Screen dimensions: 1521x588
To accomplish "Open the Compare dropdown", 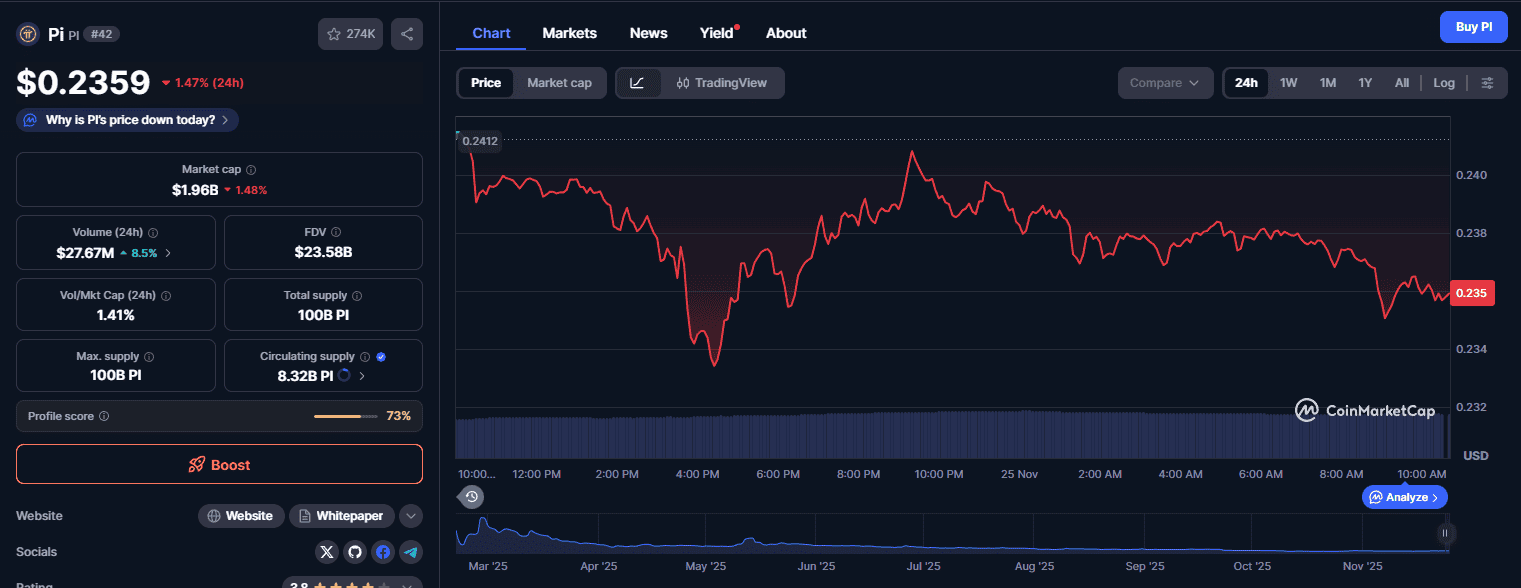I will coord(1164,83).
